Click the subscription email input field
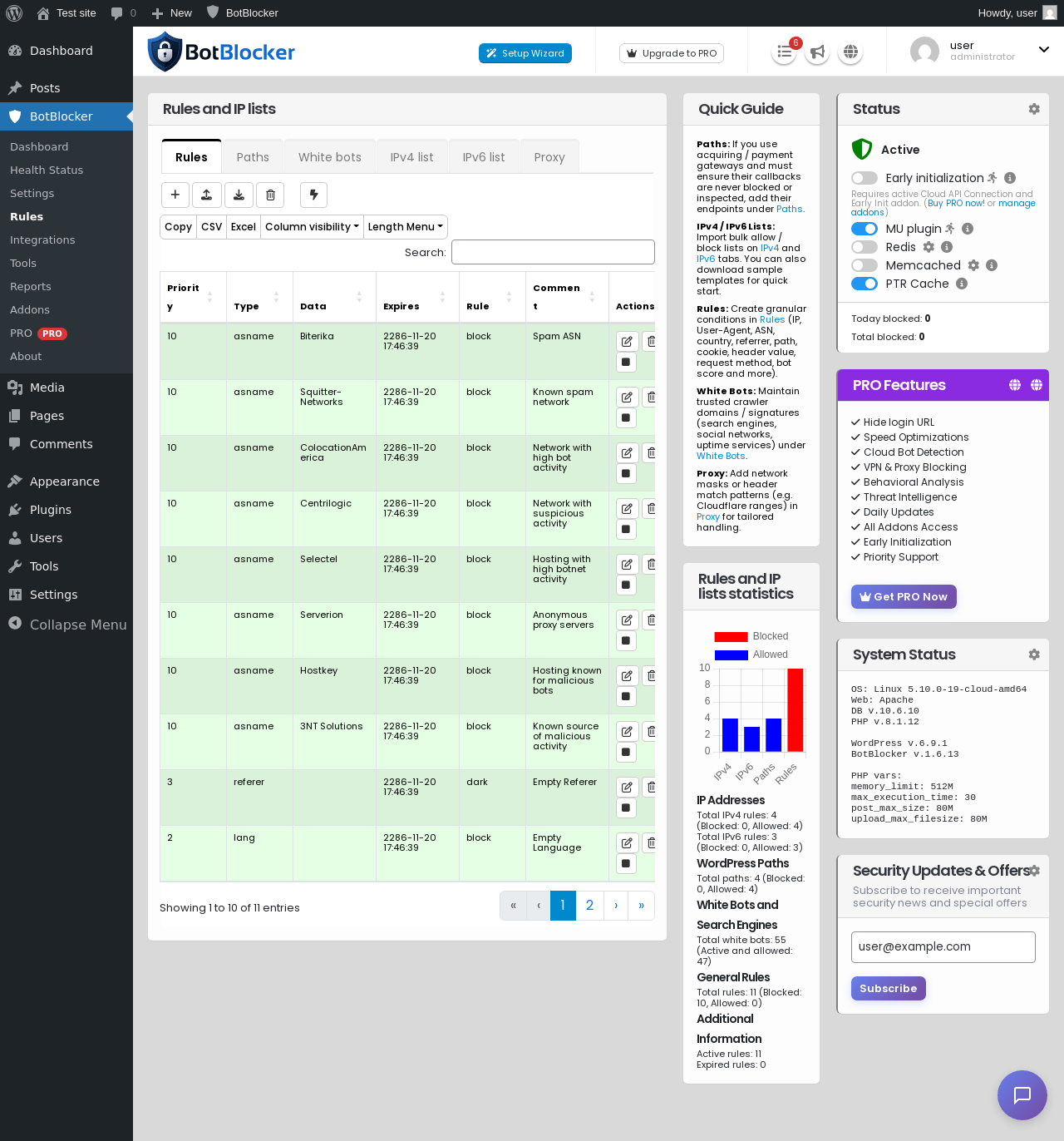This screenshot has height=1141, width=1064. (943, 946)
